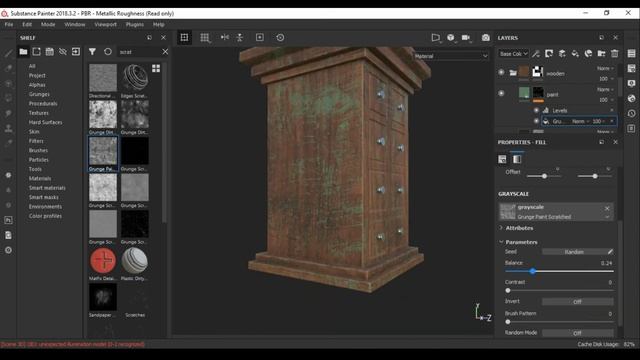640x360 pixels.
Task: Select Alphas category in shelf
Action: (37, 85)
